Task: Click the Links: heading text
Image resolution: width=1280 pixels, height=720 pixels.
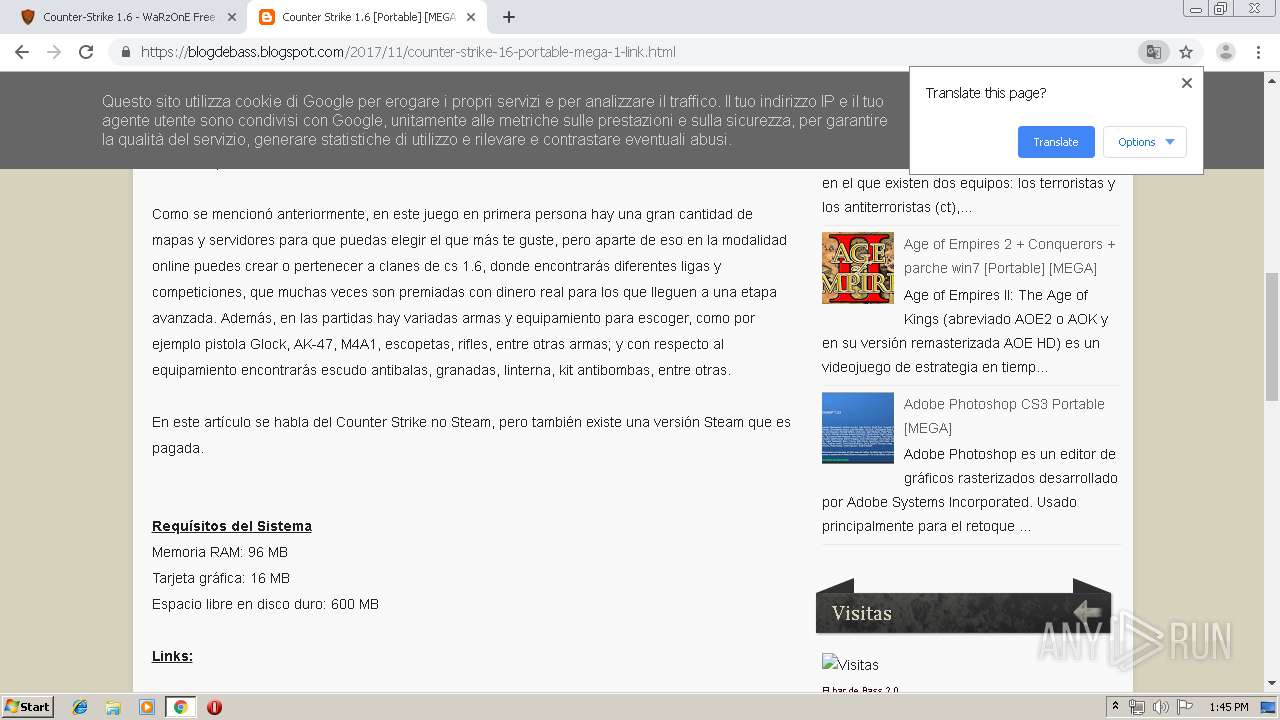Action: [x=172, y=656]
